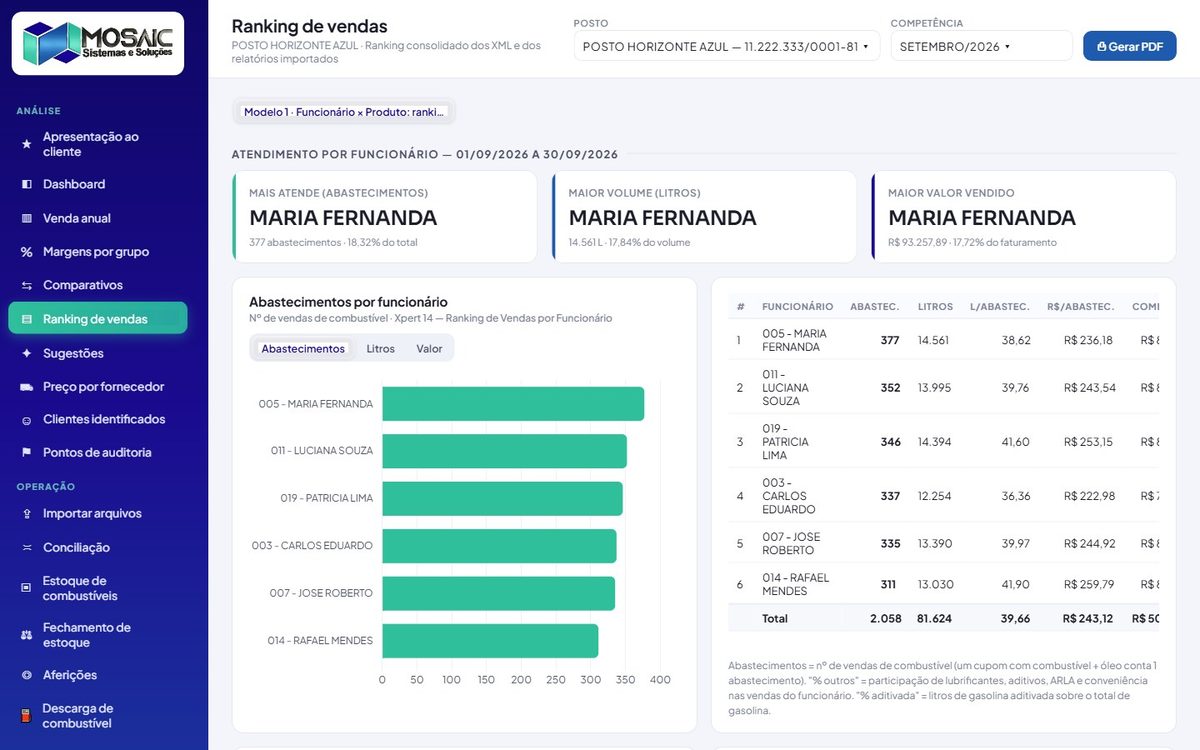Image resolution: width=1200 pixels, height=750 pixels.
Task: Click the 003 - CARLOS EDUARDO chart bar
Action: point(500,546)
